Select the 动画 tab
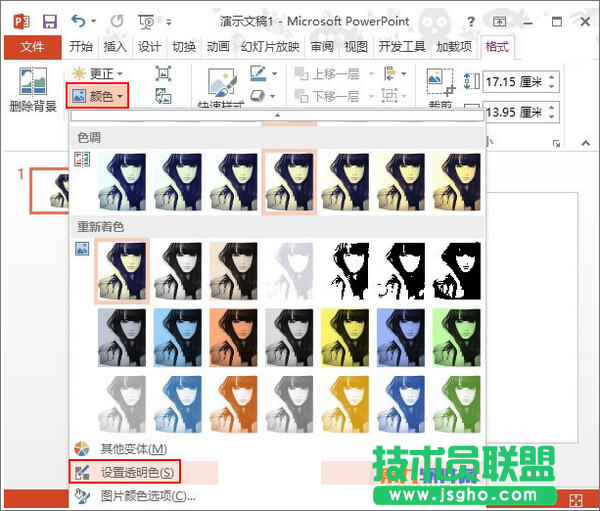600x511 pixels. pos(218,47)
